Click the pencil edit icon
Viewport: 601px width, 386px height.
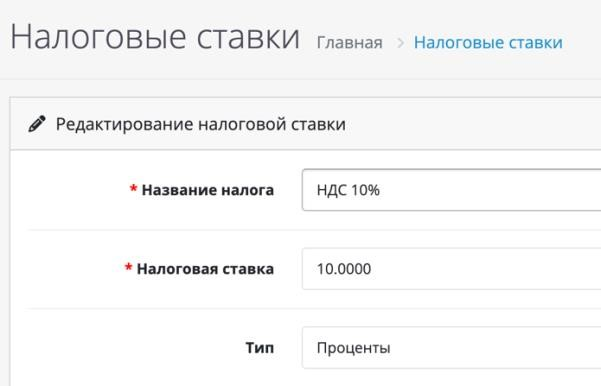point(37,124)
